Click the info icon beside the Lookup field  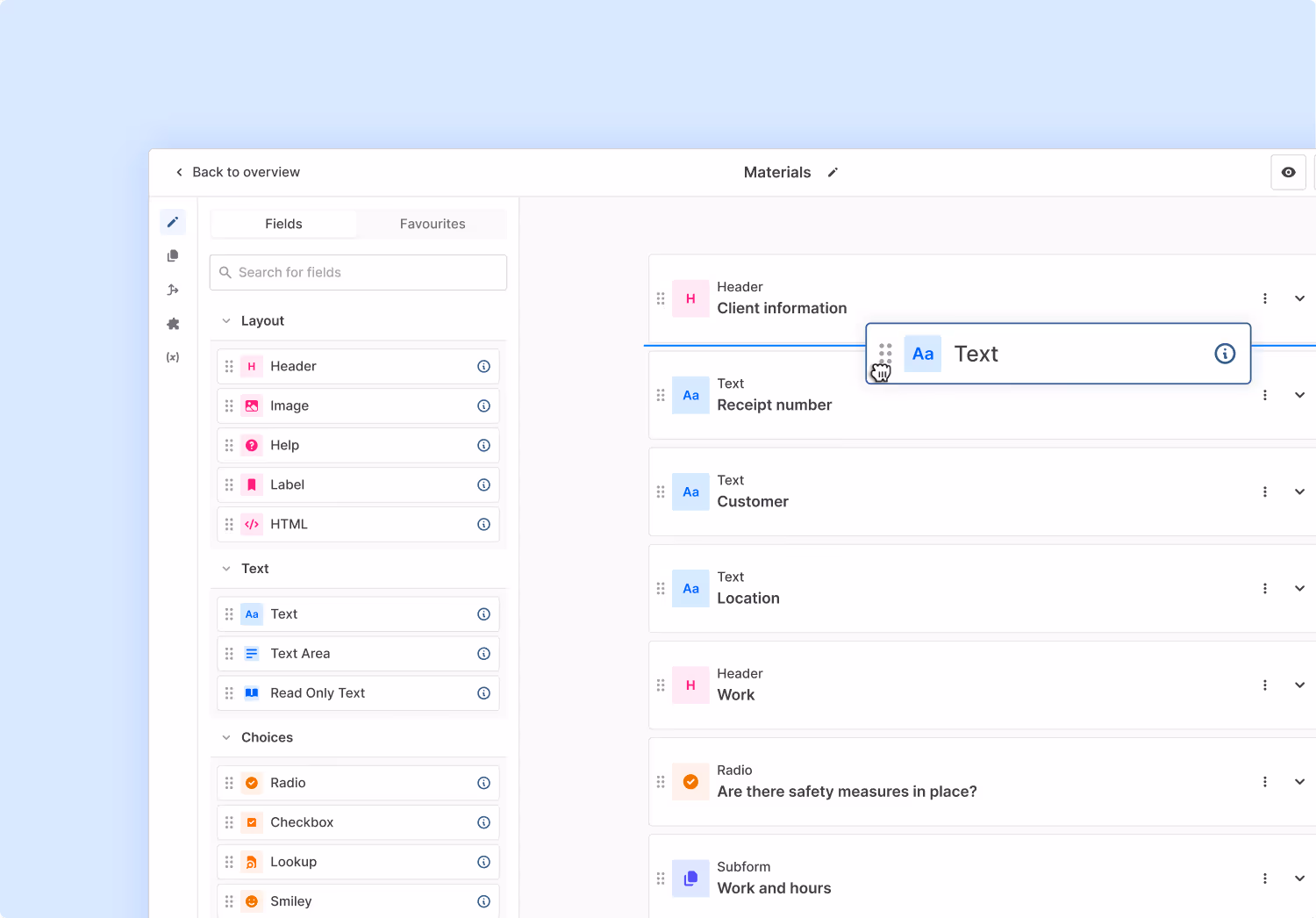[x=483, y=862]
